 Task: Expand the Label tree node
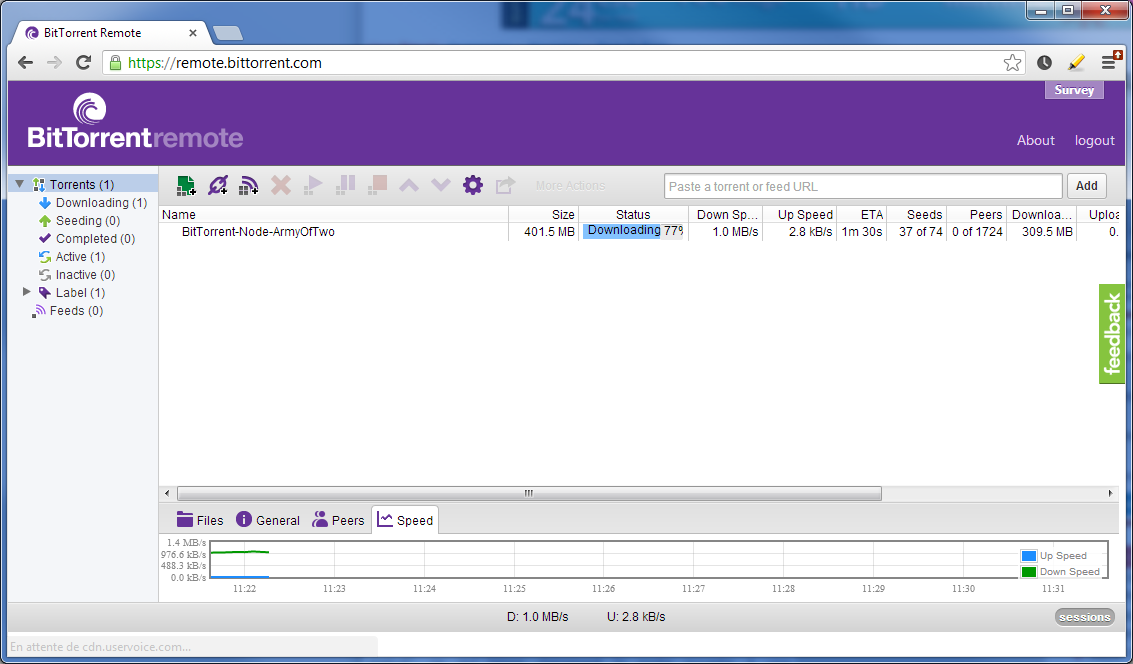27,292
